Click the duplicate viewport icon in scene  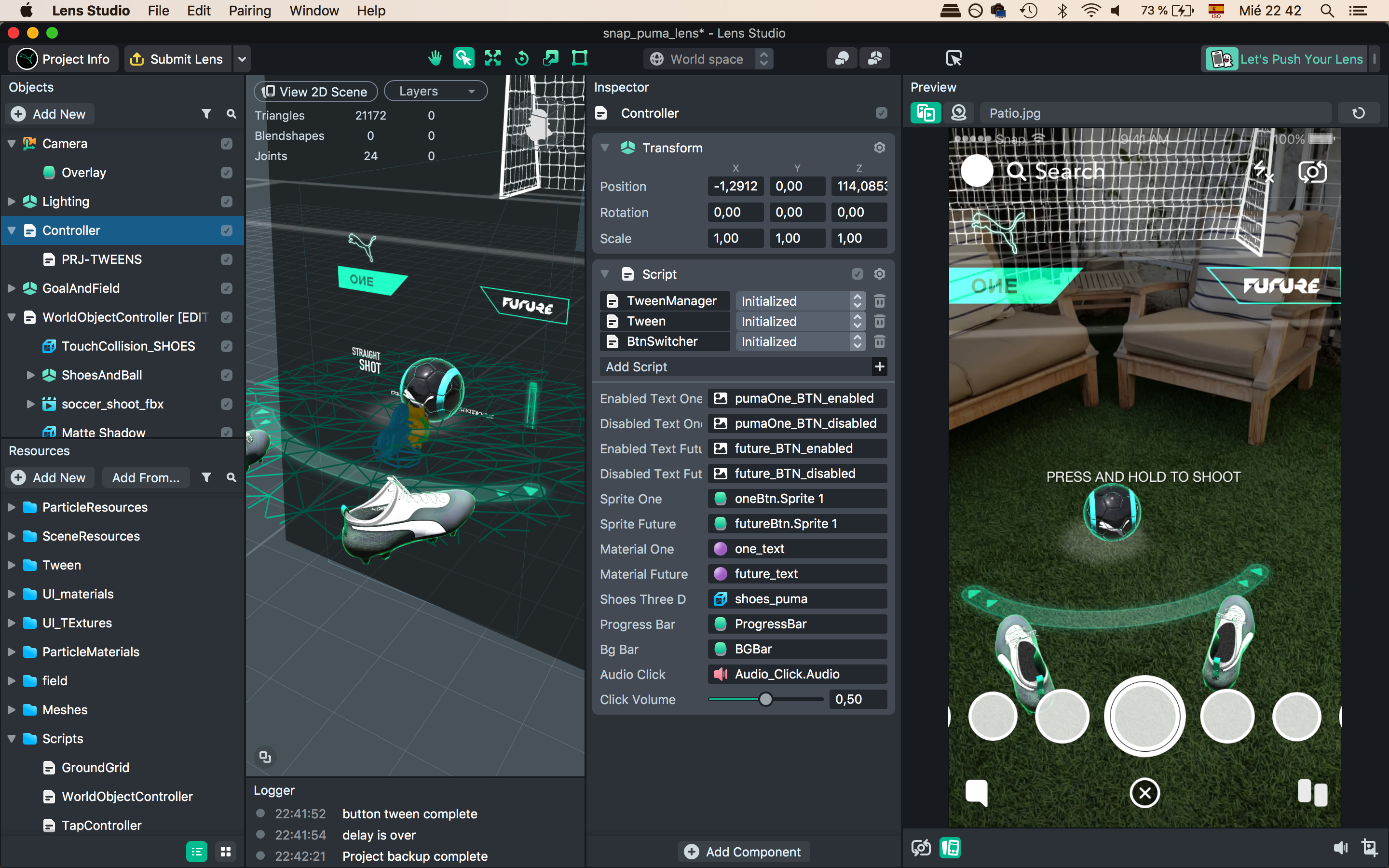tap(265, 757)
